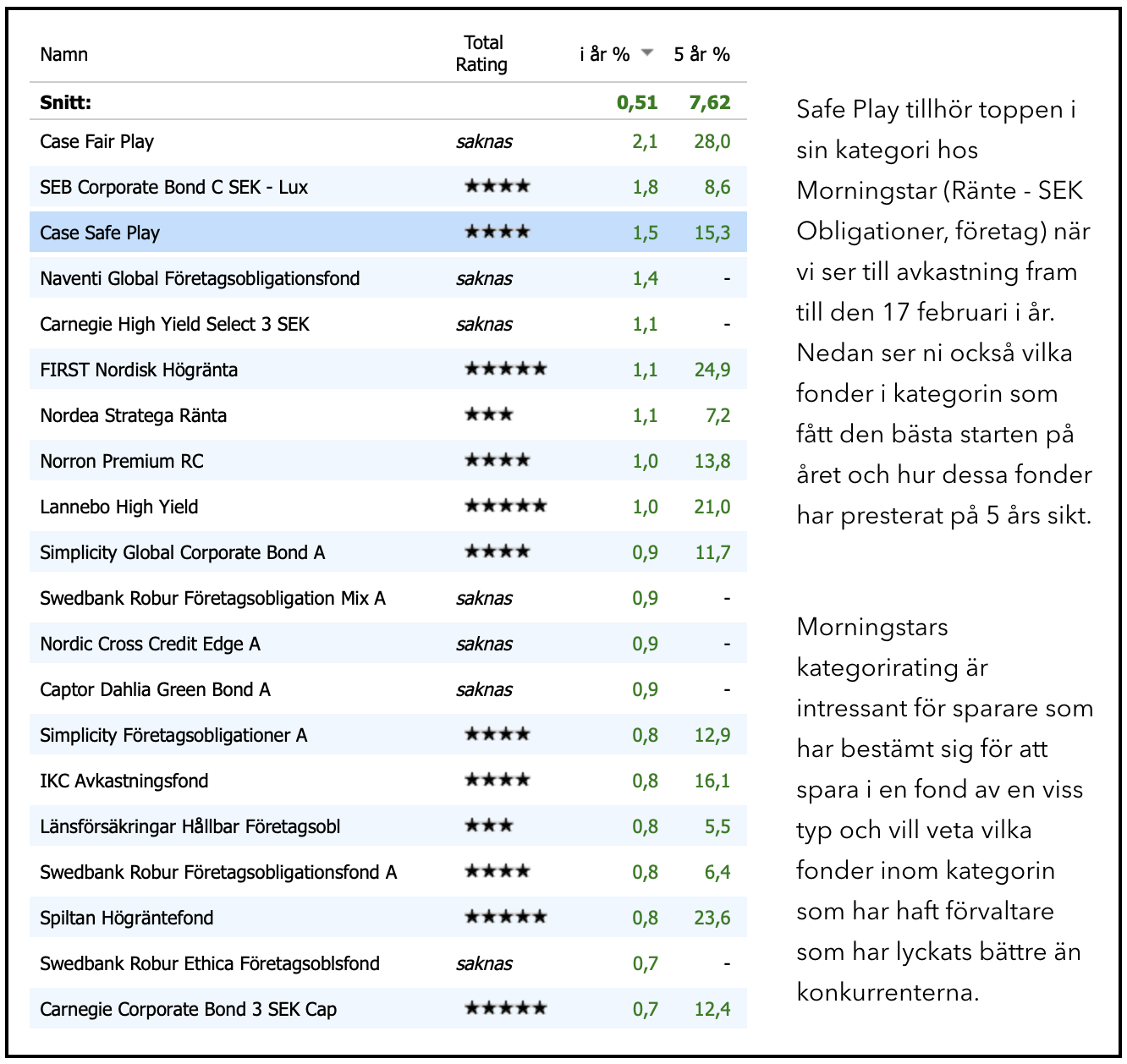Click the Namn column header
The height and width of the screenshot is (1064, 1127).
tap(63, 54)
